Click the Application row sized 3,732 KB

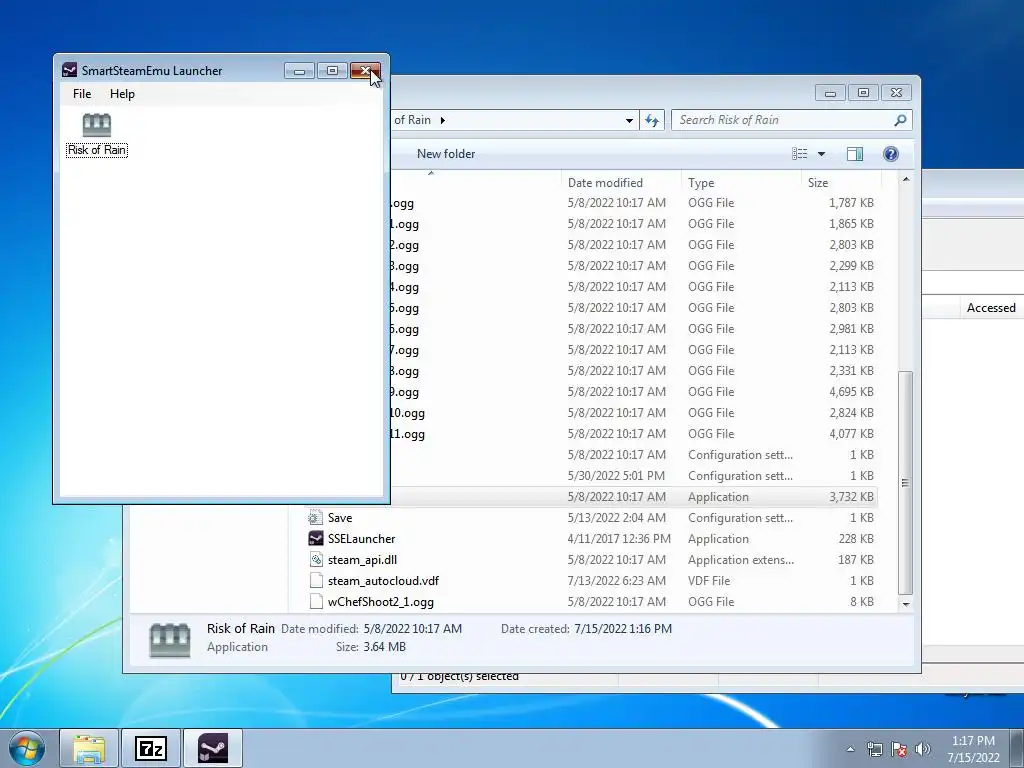click(633, 497)
